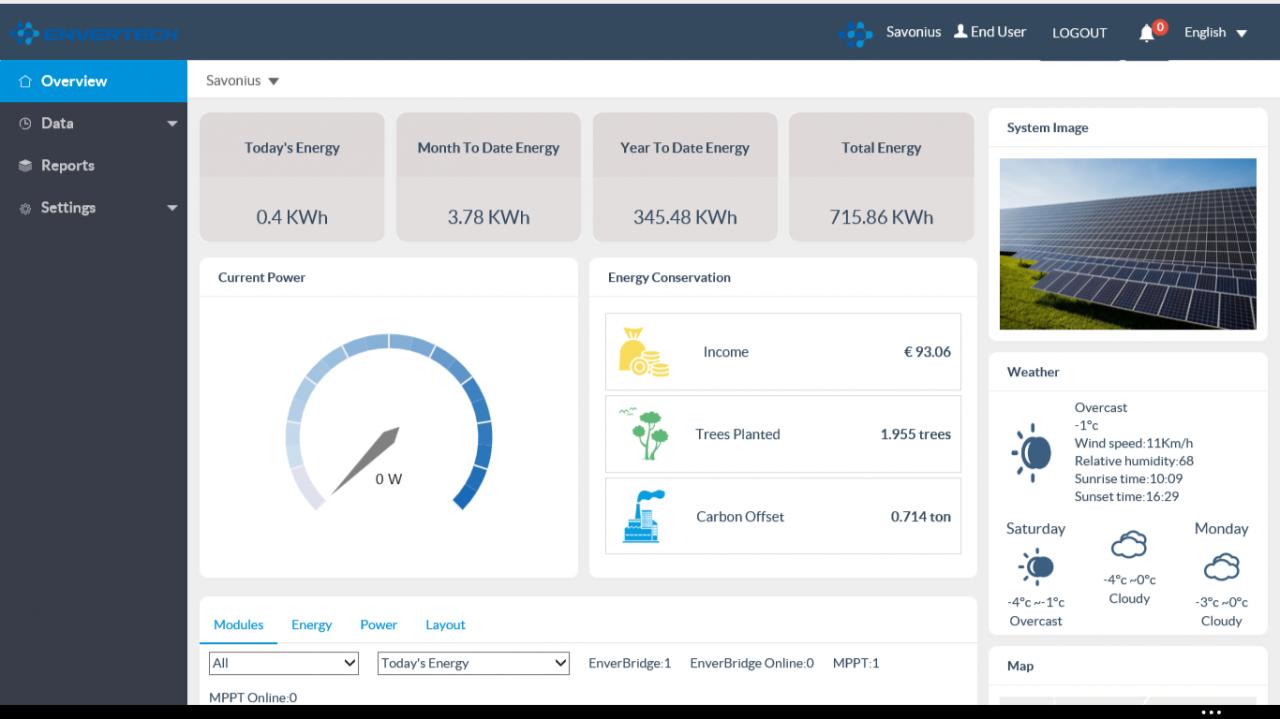Open the Today's Energy select dropdown

tap(474, 663)
